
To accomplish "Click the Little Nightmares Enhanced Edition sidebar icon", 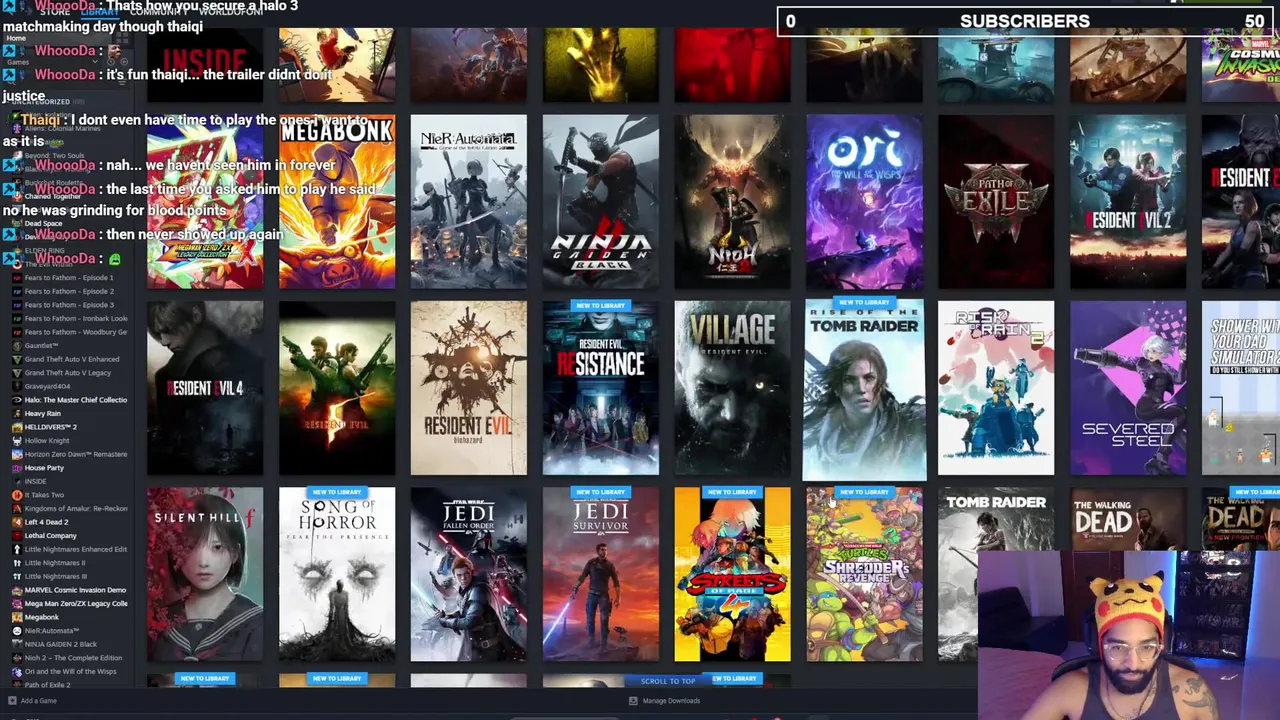I will tap(17, 549).
